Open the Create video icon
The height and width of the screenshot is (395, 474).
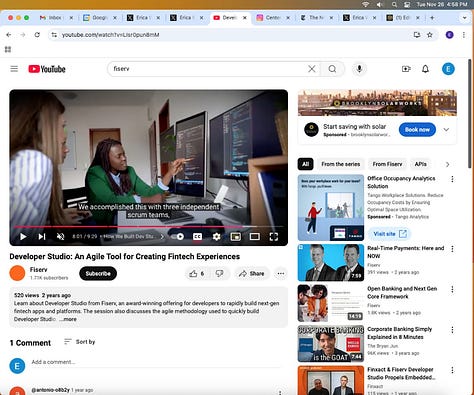(x=406, y=69)
